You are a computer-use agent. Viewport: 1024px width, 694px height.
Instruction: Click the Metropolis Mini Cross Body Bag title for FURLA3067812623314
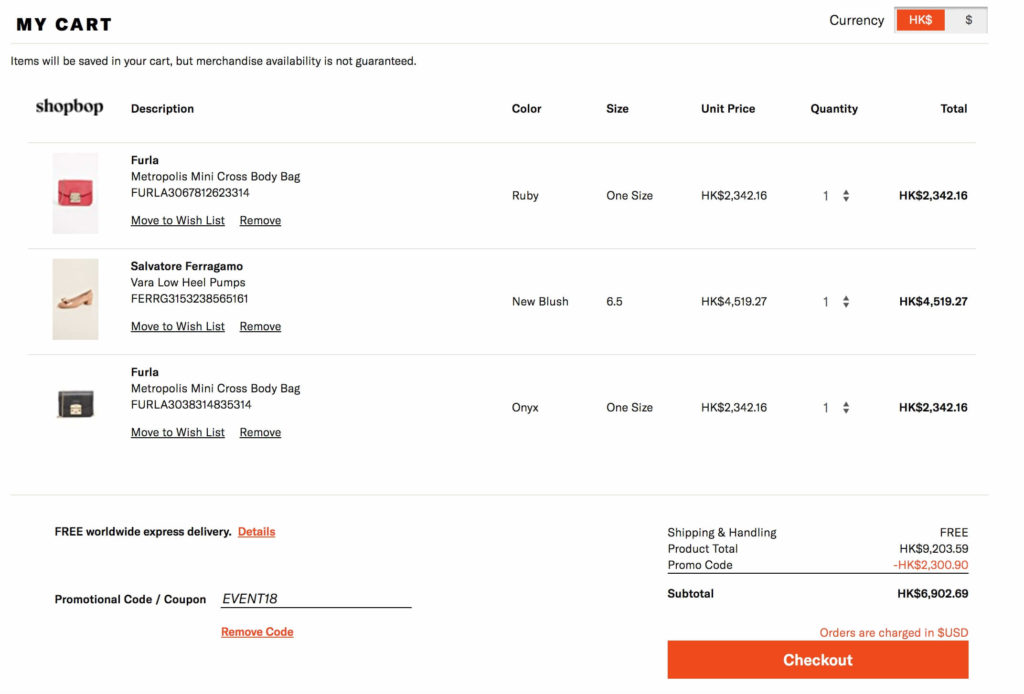216,176
